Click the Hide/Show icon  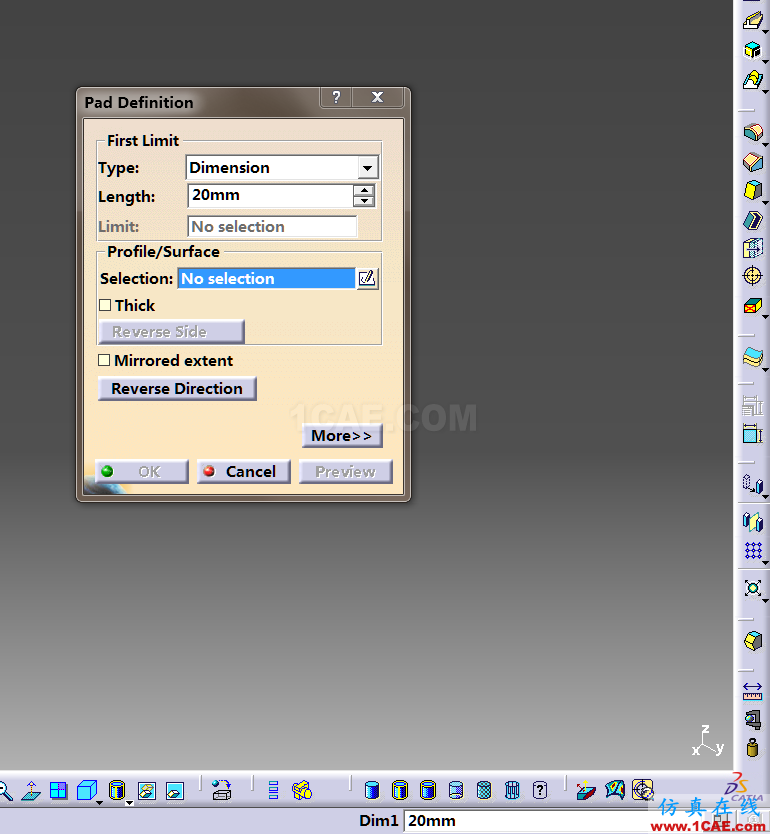click(147, 791)
